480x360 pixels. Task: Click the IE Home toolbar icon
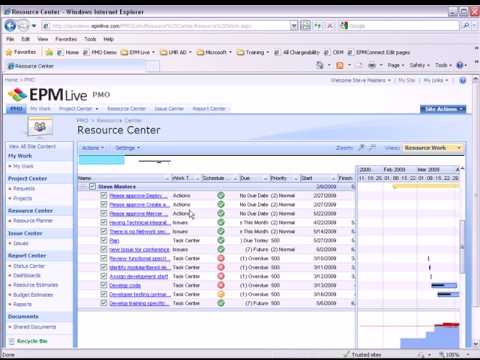[320, 65]
